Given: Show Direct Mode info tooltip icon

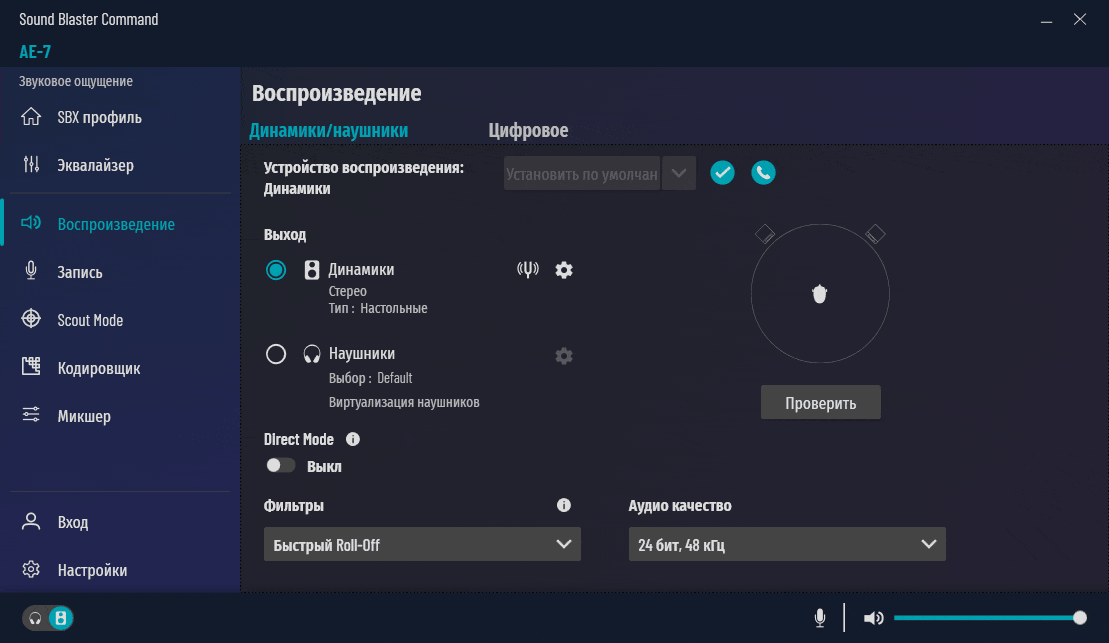Looking at the screenshot, I should [353, 439].
